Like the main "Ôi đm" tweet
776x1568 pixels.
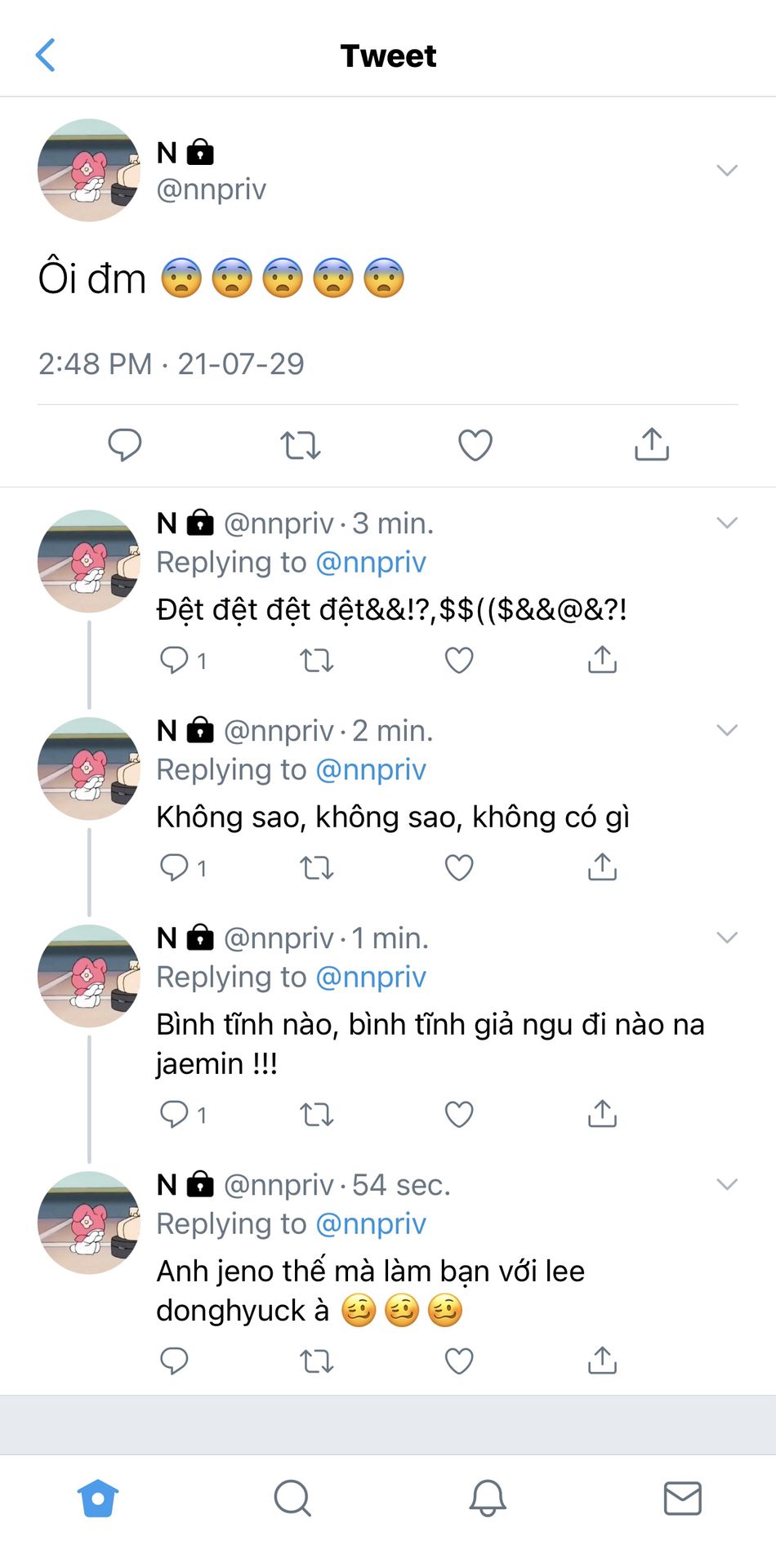[475, 445]
